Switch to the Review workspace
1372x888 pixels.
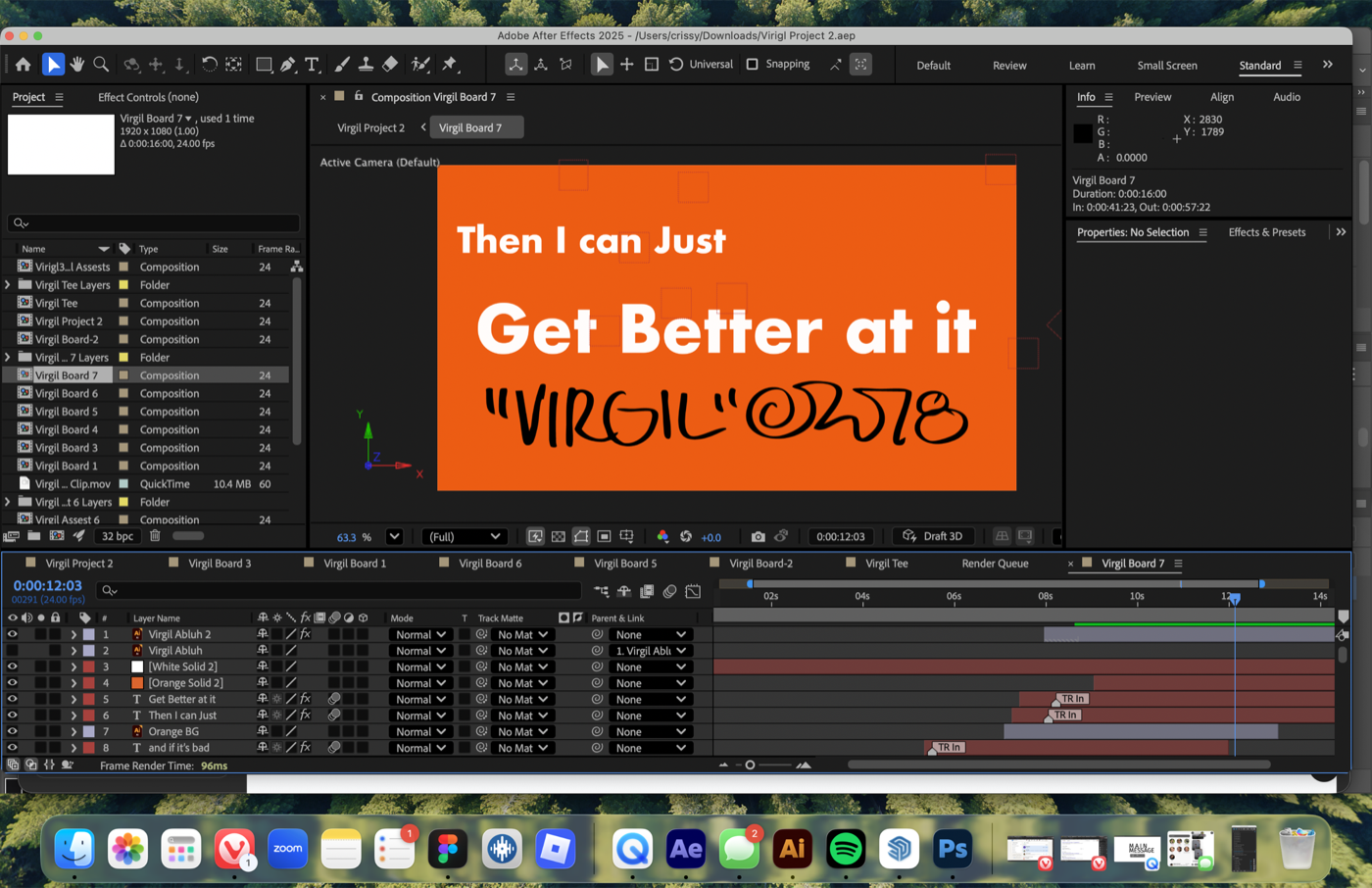1009,66
